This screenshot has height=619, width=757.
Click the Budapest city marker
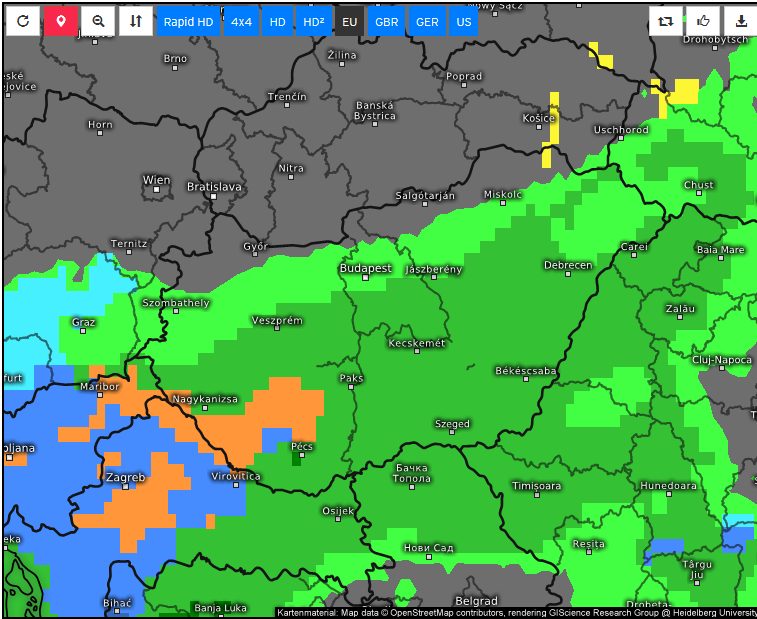tap(365, 277)
